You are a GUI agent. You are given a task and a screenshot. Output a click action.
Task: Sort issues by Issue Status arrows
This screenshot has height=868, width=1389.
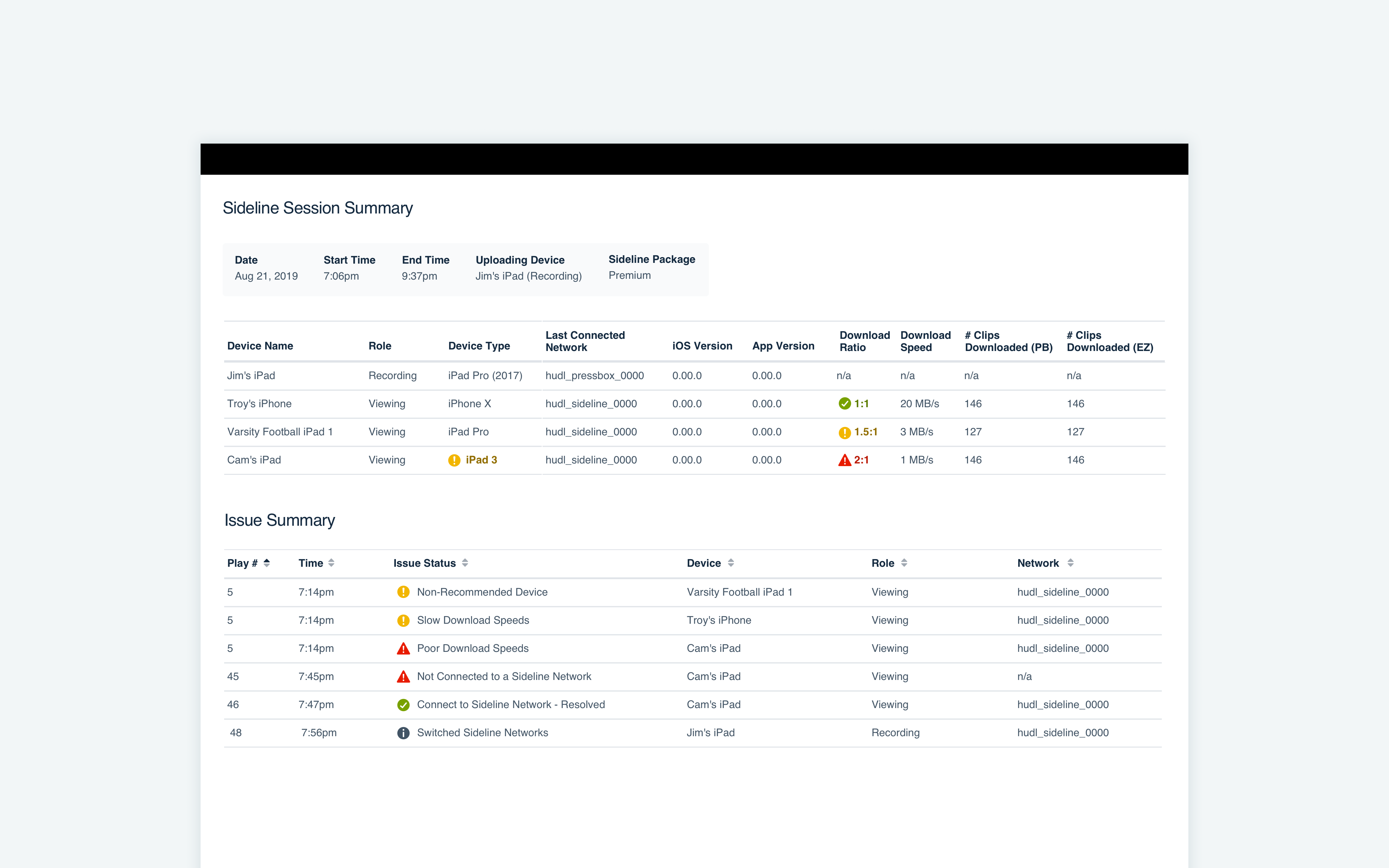465,563
